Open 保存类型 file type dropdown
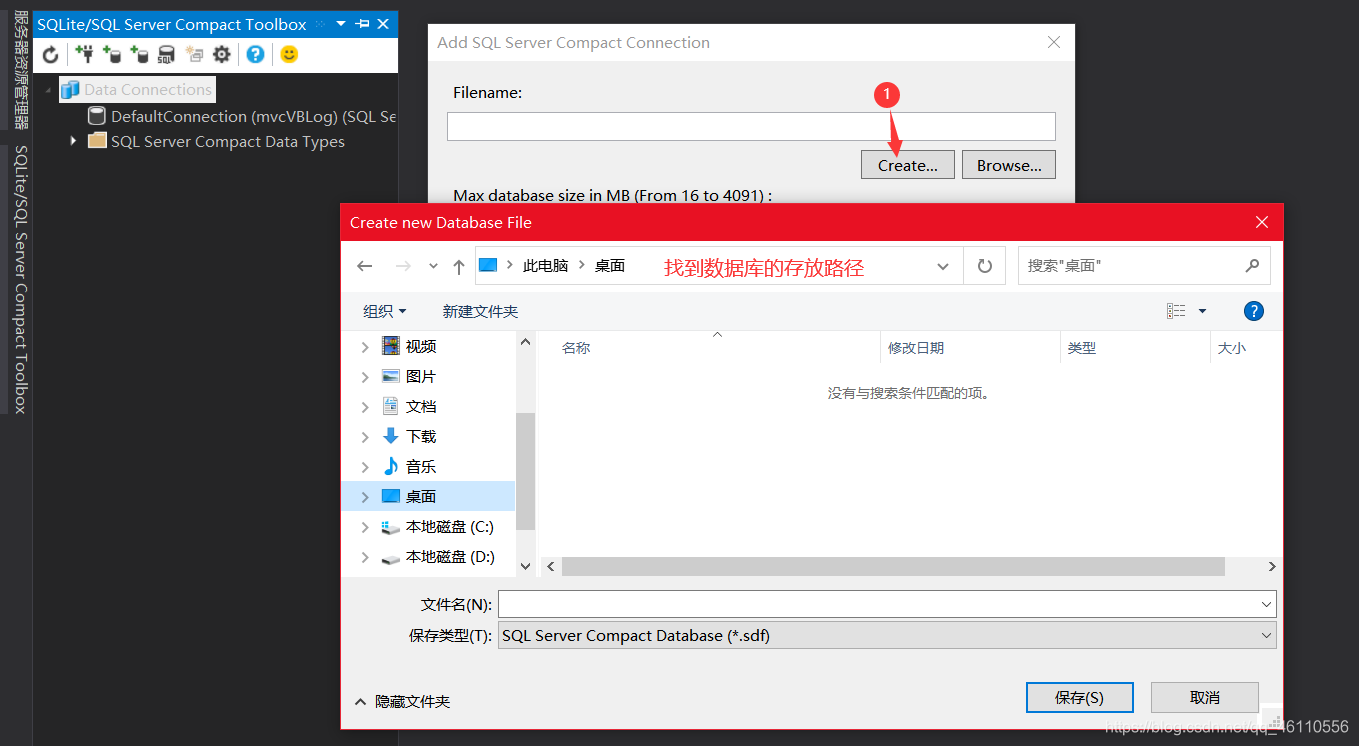Viewport: 1359px width, 746px height. pos(887,636)
